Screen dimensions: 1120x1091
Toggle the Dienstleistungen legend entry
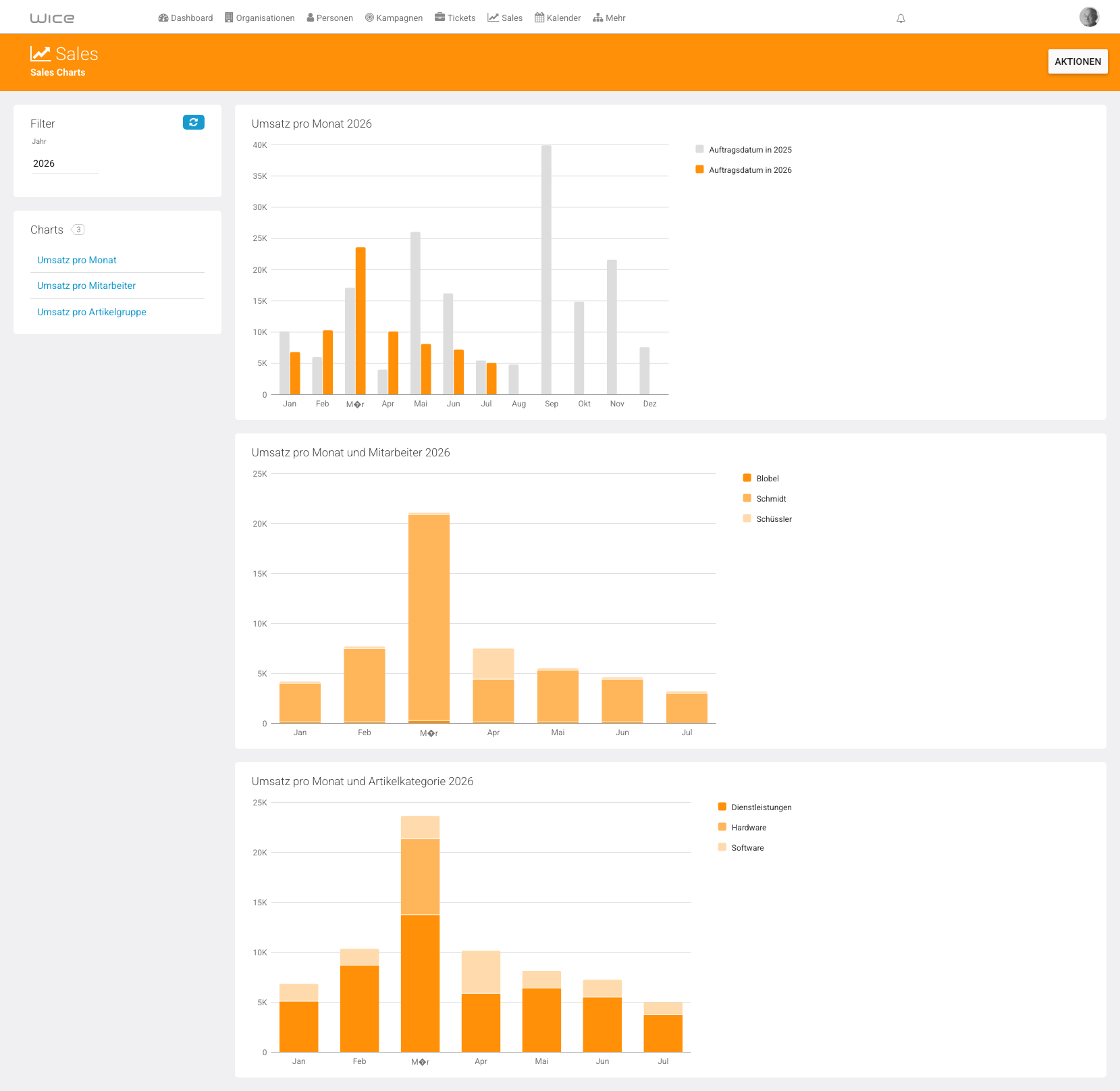click(755, 807)
